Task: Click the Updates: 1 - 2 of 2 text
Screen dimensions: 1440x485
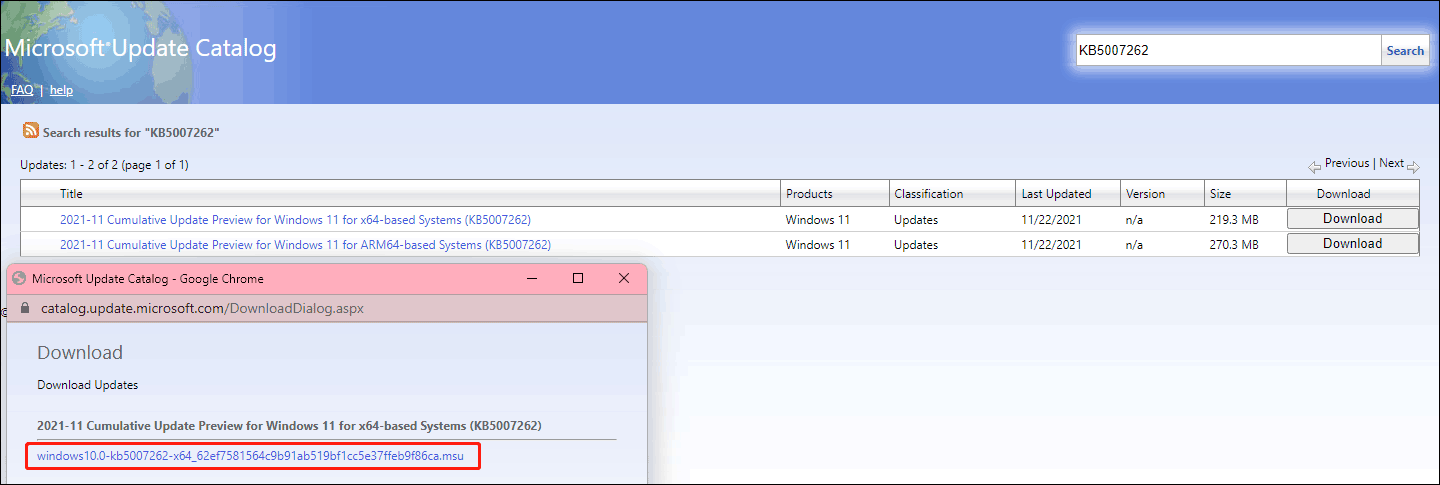Action: tap(104, 165)
